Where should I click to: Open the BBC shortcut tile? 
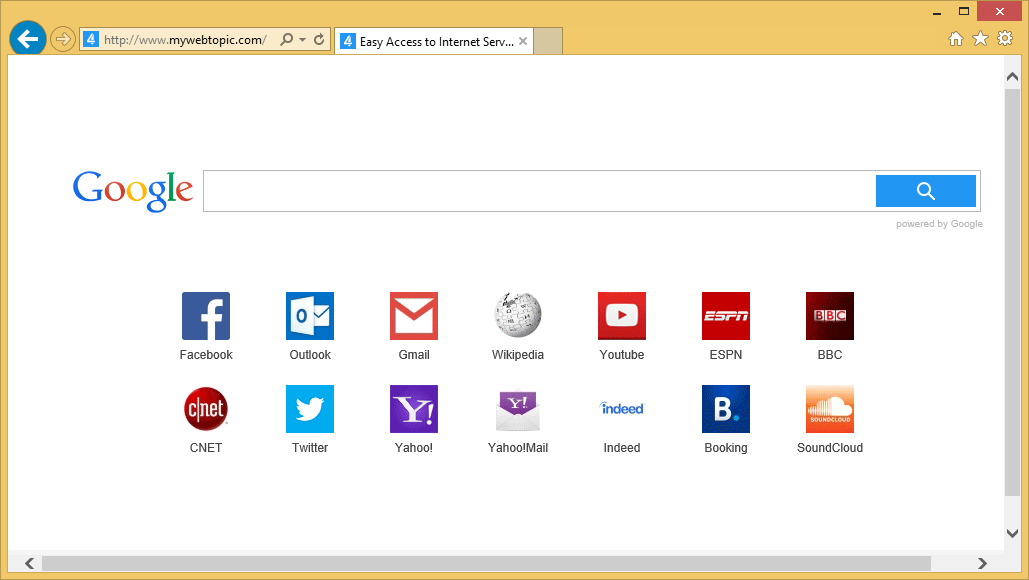click(x=829, y=315)
